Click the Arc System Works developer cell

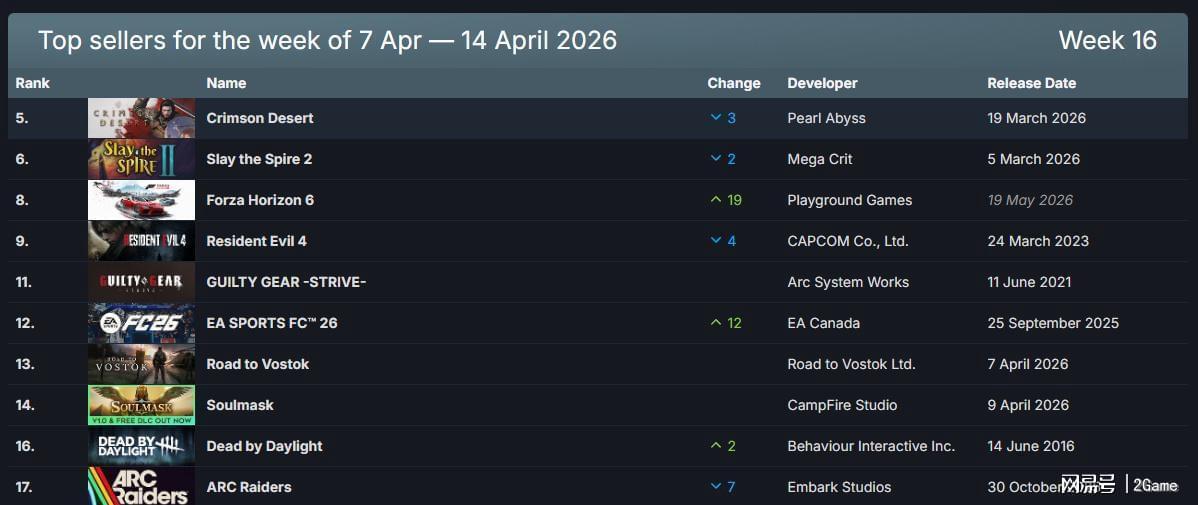(x=848, y=282)
